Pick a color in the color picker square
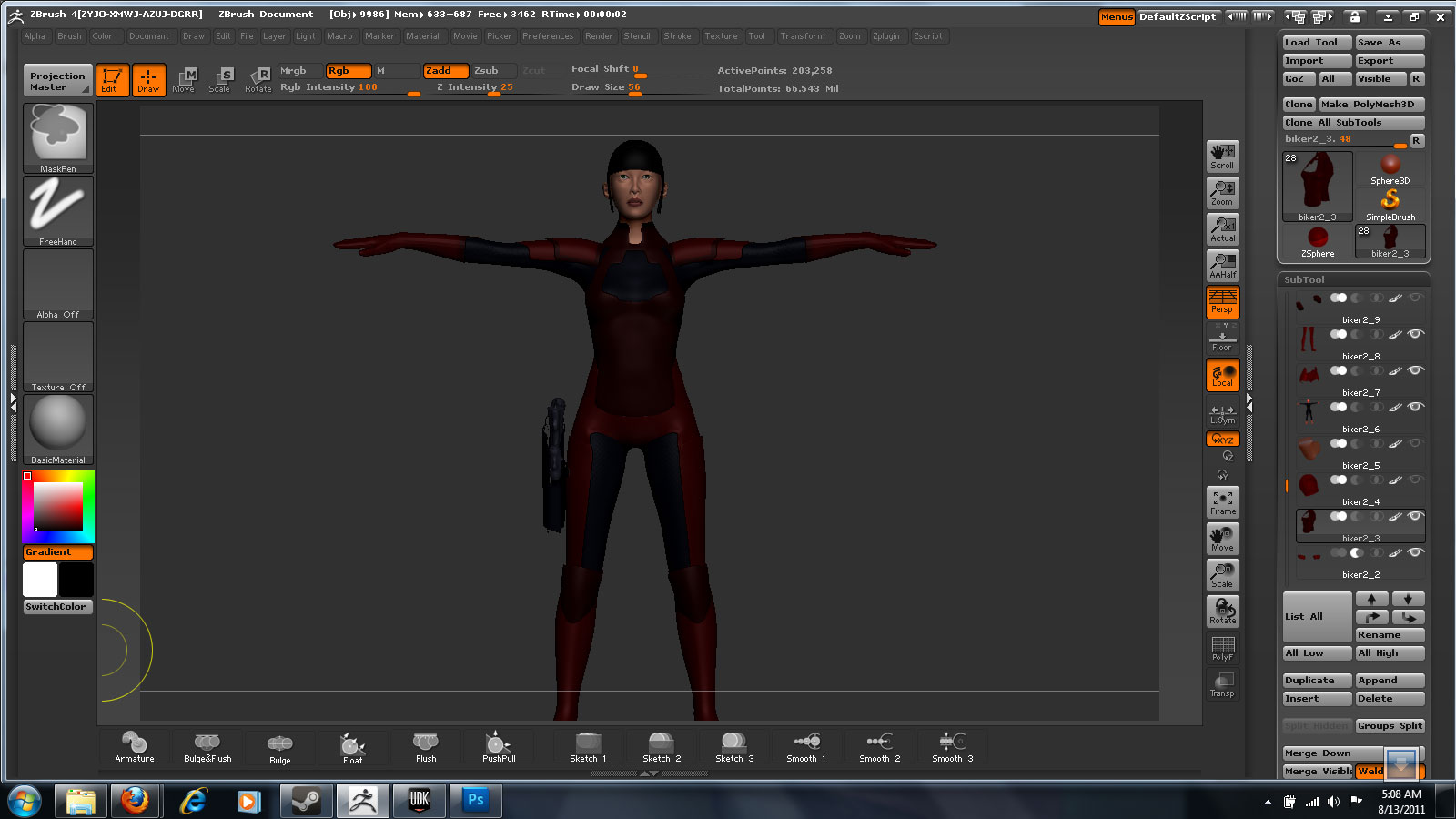1456x819 pixels. point(58,506)
